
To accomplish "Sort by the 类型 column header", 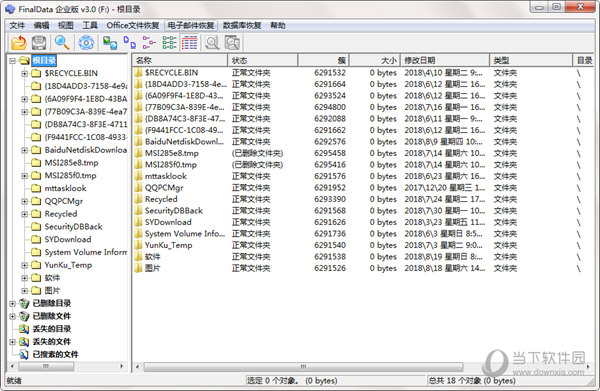I will click(531, 60).
